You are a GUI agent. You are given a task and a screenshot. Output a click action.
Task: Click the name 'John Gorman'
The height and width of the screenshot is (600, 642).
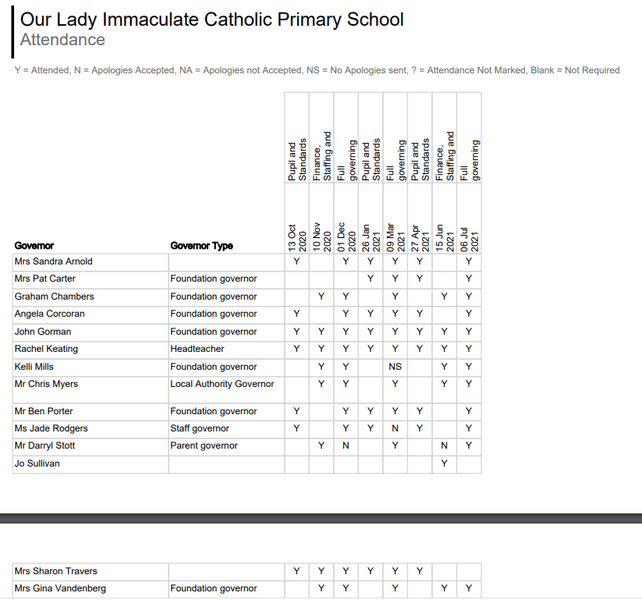[43, 332]
